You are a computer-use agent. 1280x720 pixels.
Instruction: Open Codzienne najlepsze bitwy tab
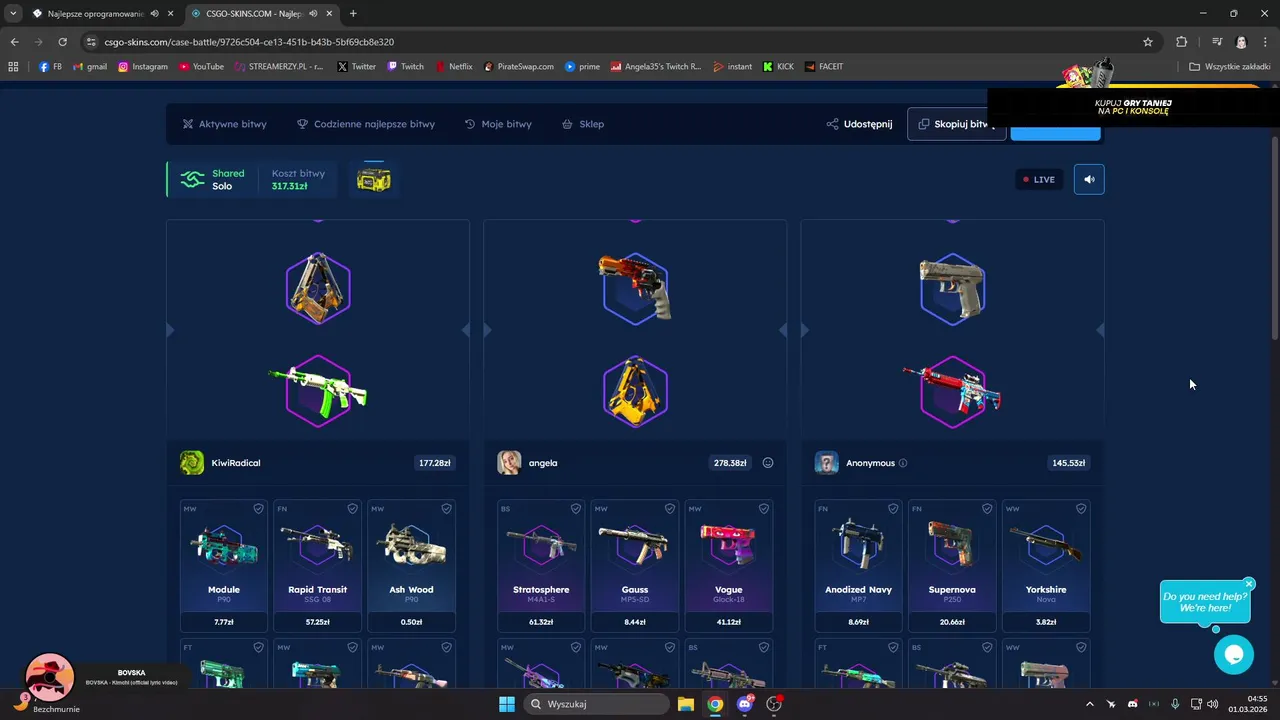pos(365,124)
